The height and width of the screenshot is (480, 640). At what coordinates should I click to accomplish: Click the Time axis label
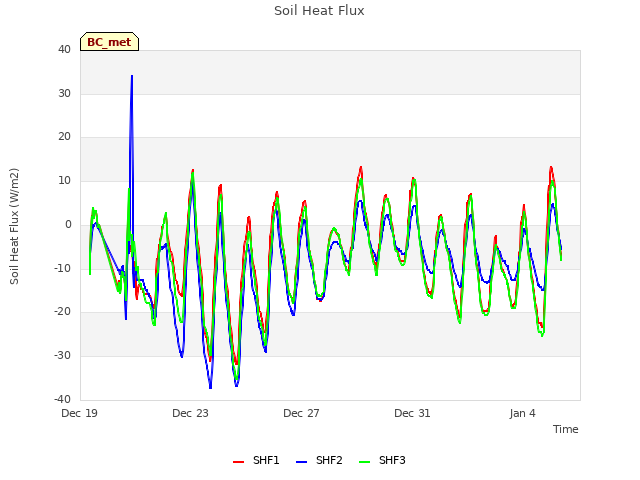click(566, 429)
